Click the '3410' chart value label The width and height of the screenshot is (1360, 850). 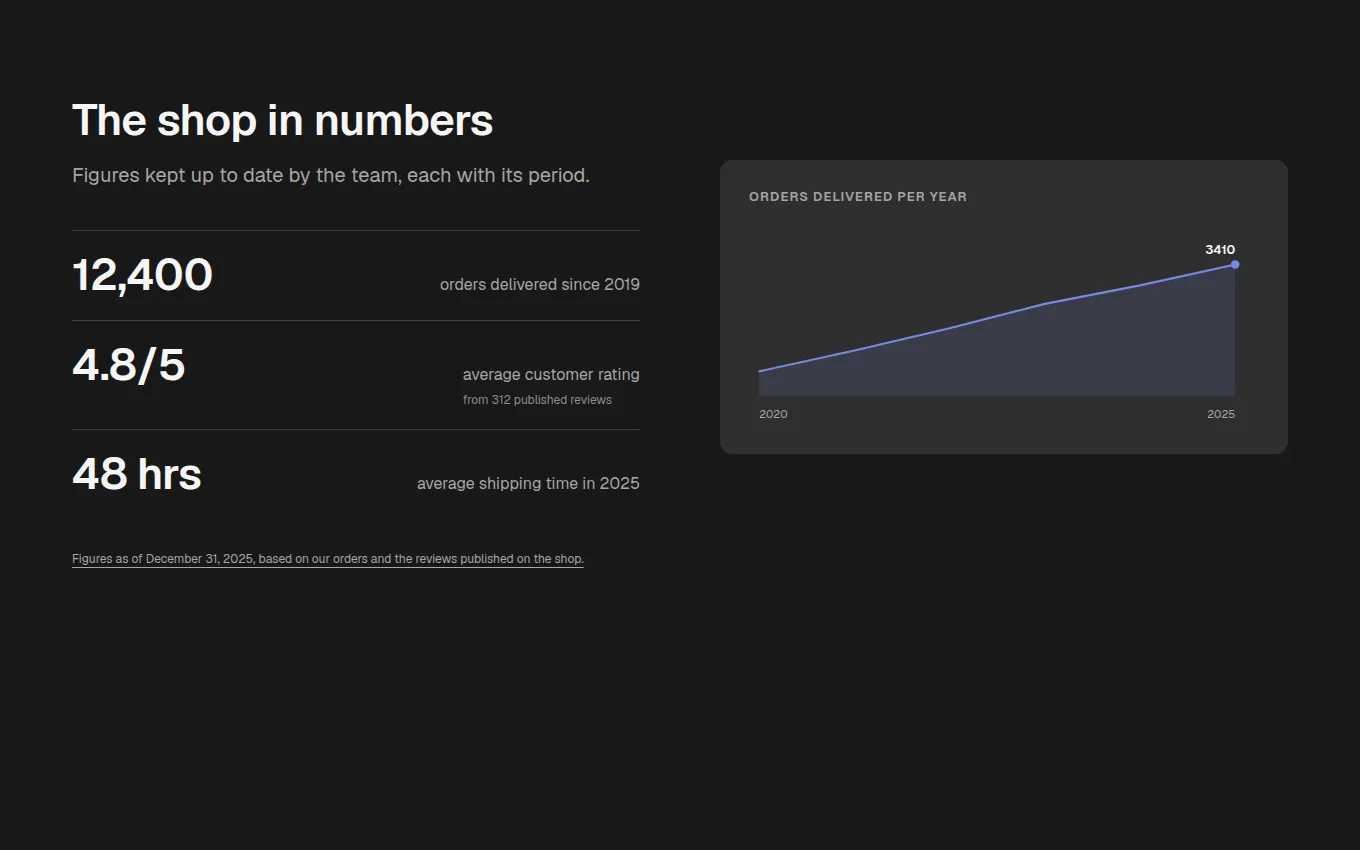click(x=1220, y=250)
